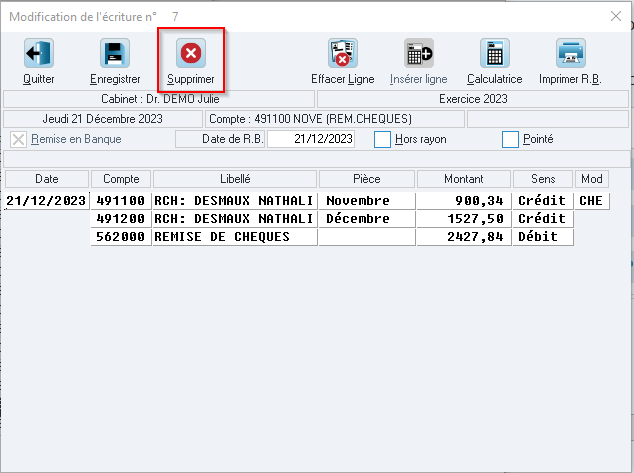Click the 2427,84 amount cell
This screenshot has width=634, height=473.
click(464, 237)
